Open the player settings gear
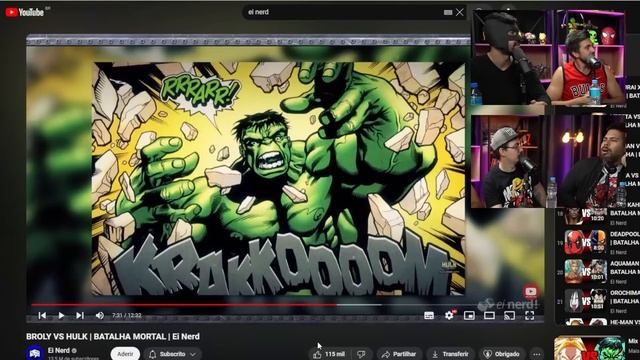The height and width of the screenshot is (360, 640). tap(449, 315)
